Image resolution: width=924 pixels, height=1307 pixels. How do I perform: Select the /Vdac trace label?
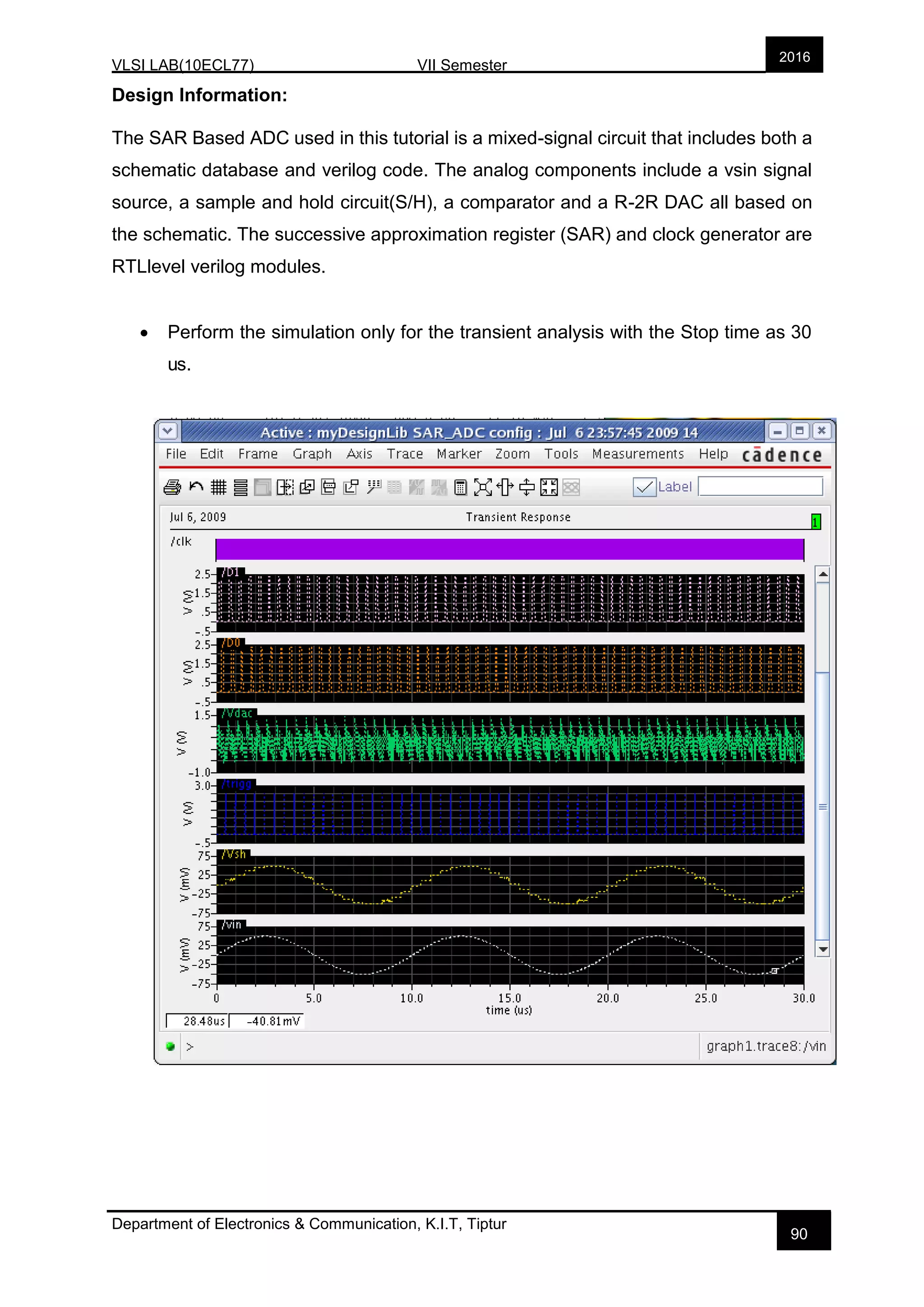[237, 713]
